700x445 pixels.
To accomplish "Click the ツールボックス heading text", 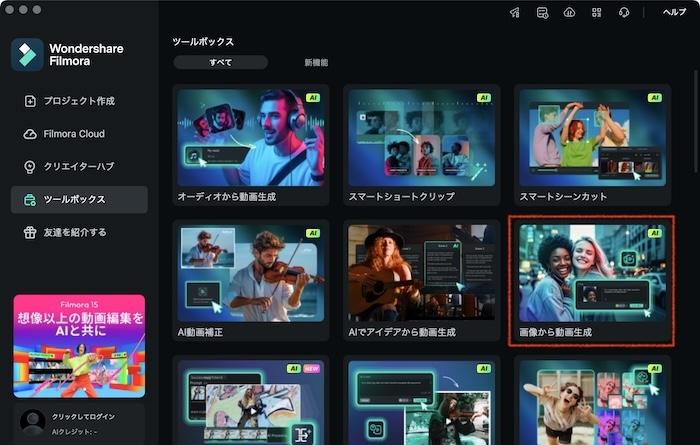I will 203,42.
